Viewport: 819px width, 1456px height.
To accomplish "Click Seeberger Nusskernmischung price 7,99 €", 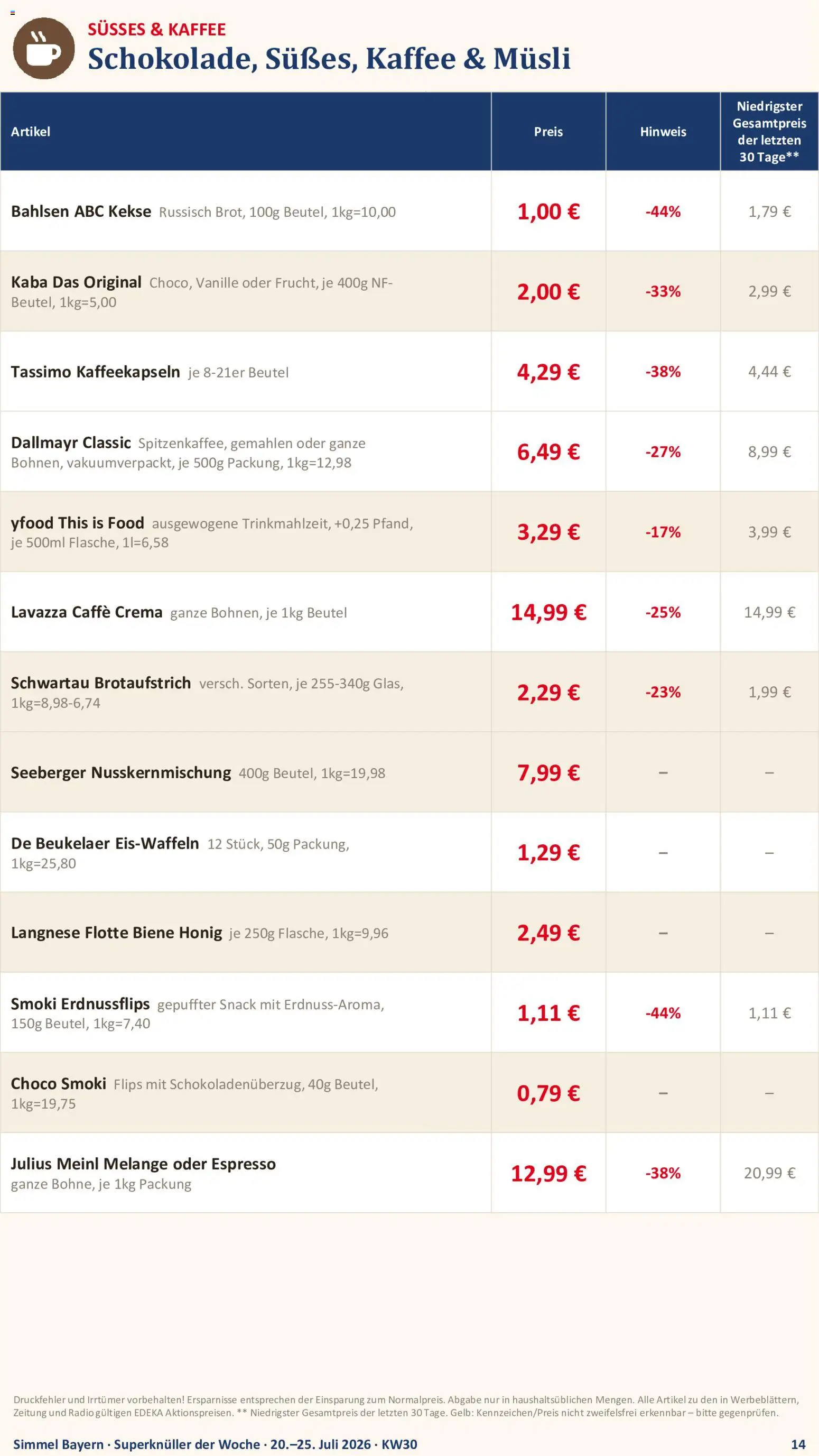I will pyautogui.click(x=548, y=772).
